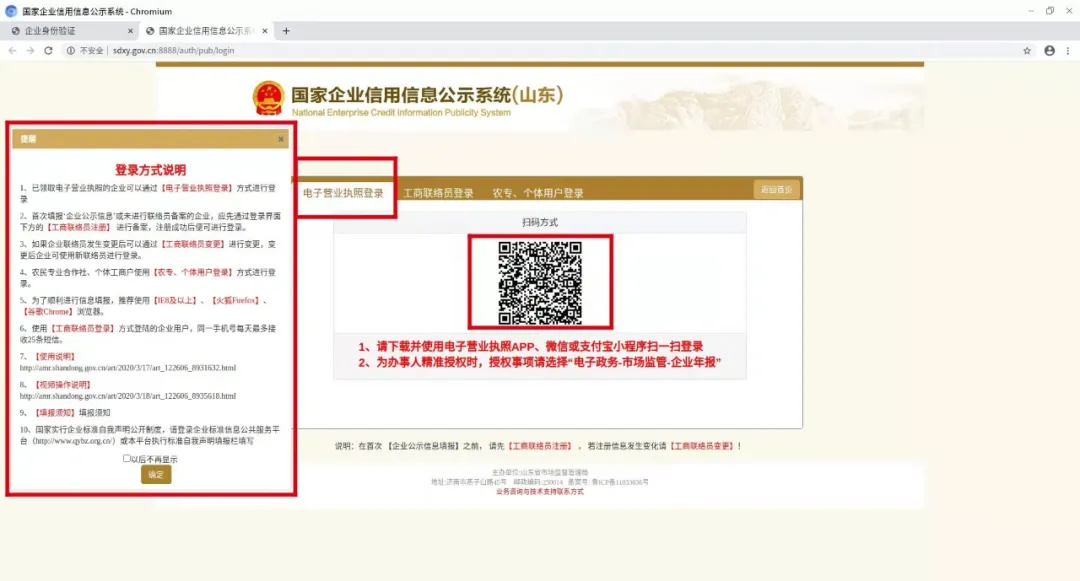The image size is (1080, 581).
Task: Click the browser back arrow
Action: pos(12,50)
